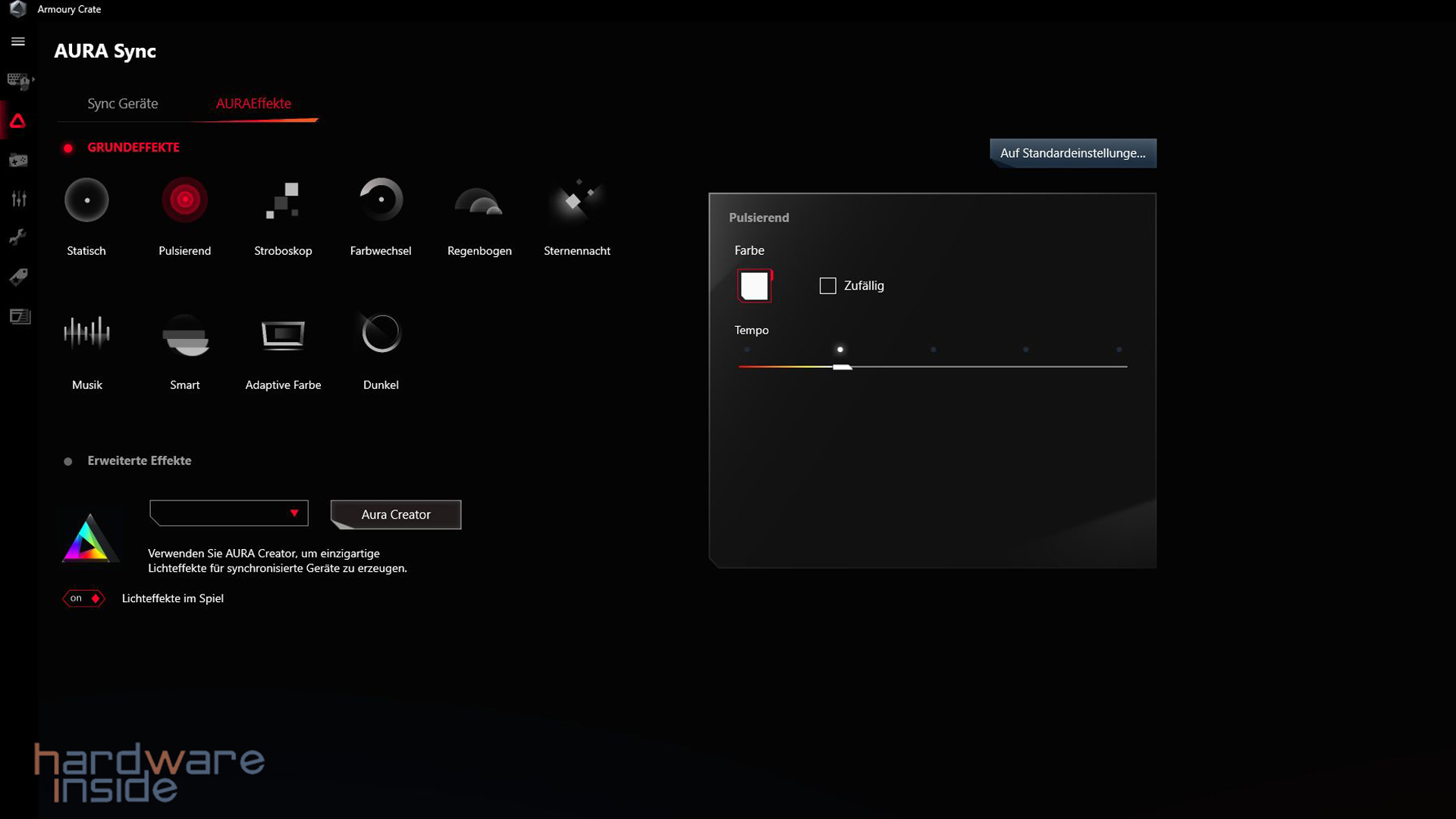This screenshot has height=819, width=1456.
Task: Click the Aura Creator button
Action: [x=396, y=514]
